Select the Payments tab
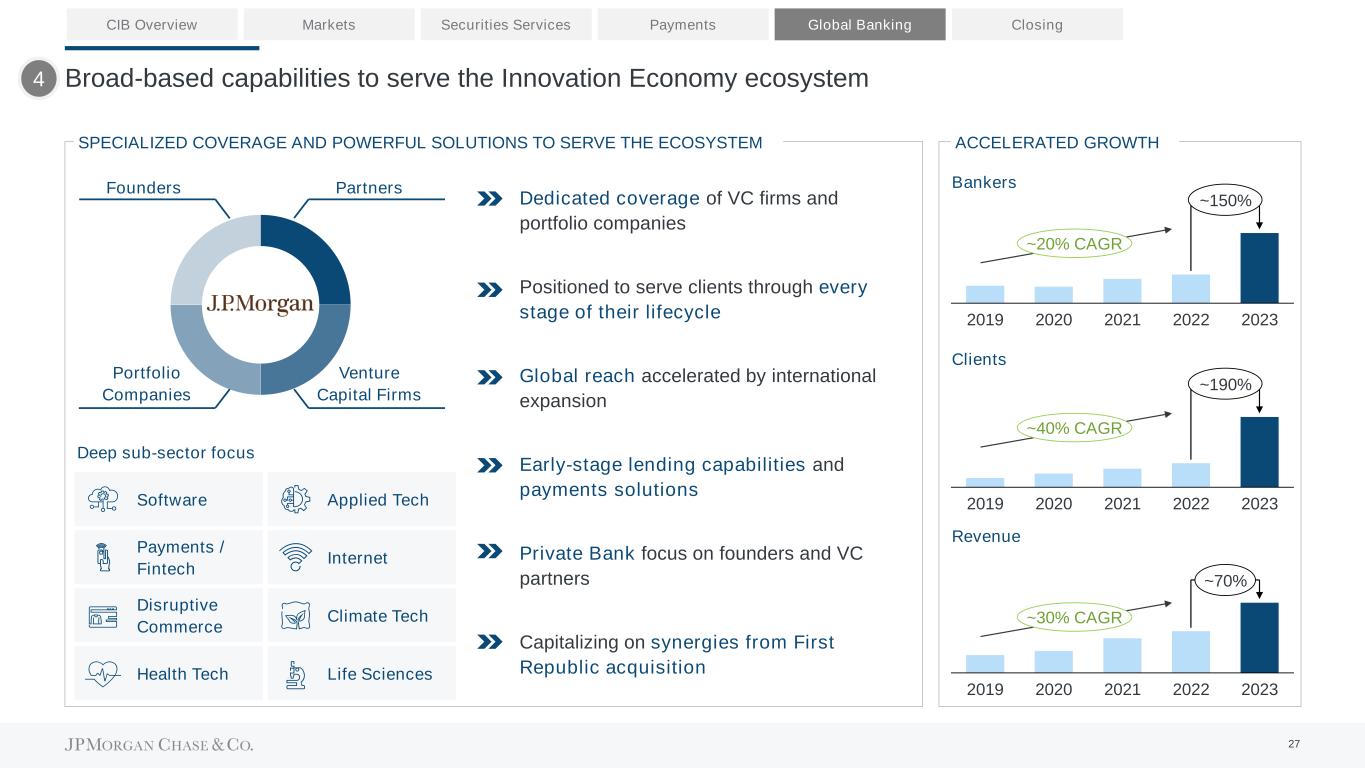1365x768 pixels. [x=683, y=24]
